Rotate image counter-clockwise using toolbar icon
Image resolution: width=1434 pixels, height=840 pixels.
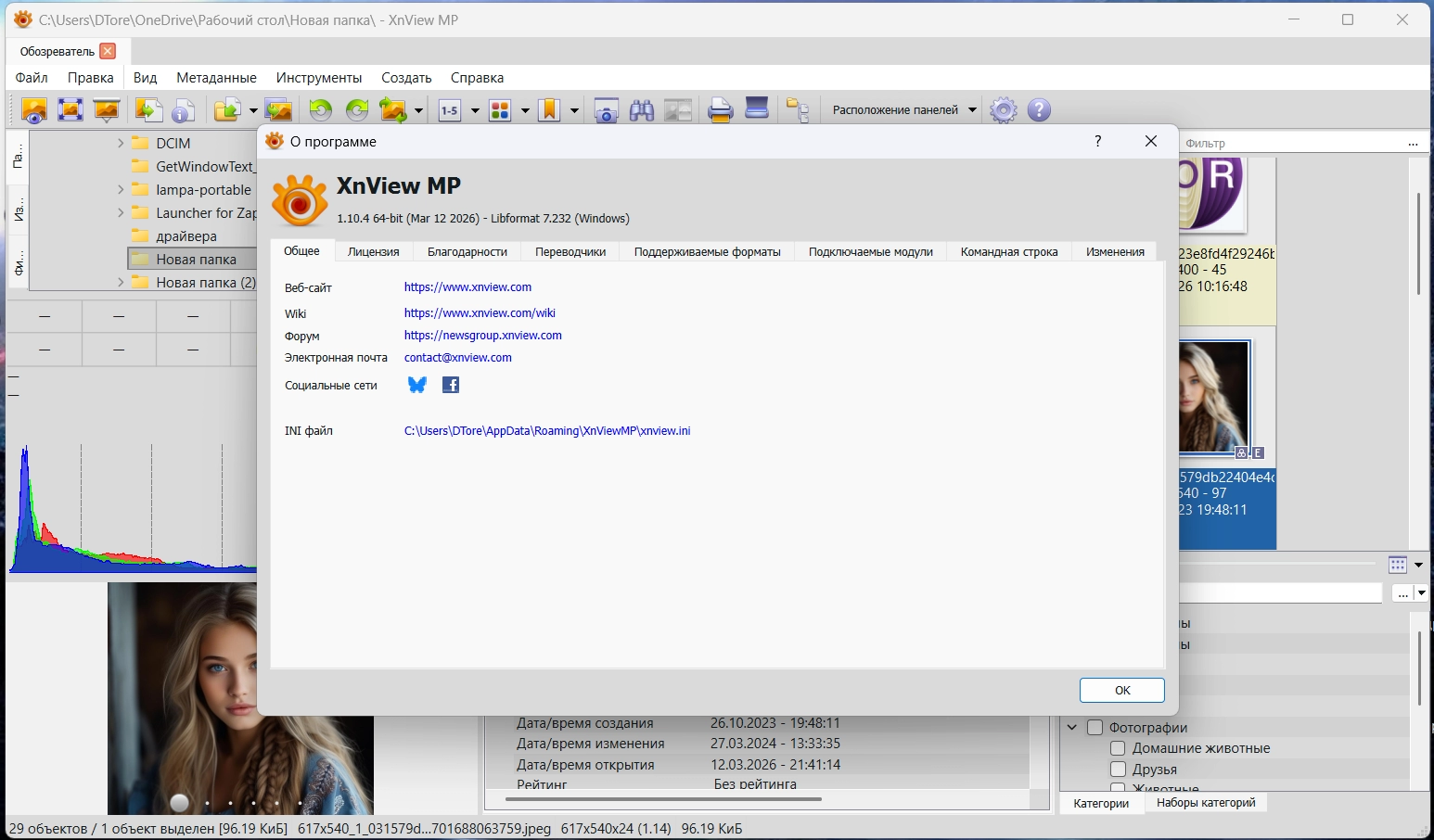pos(321,110)
